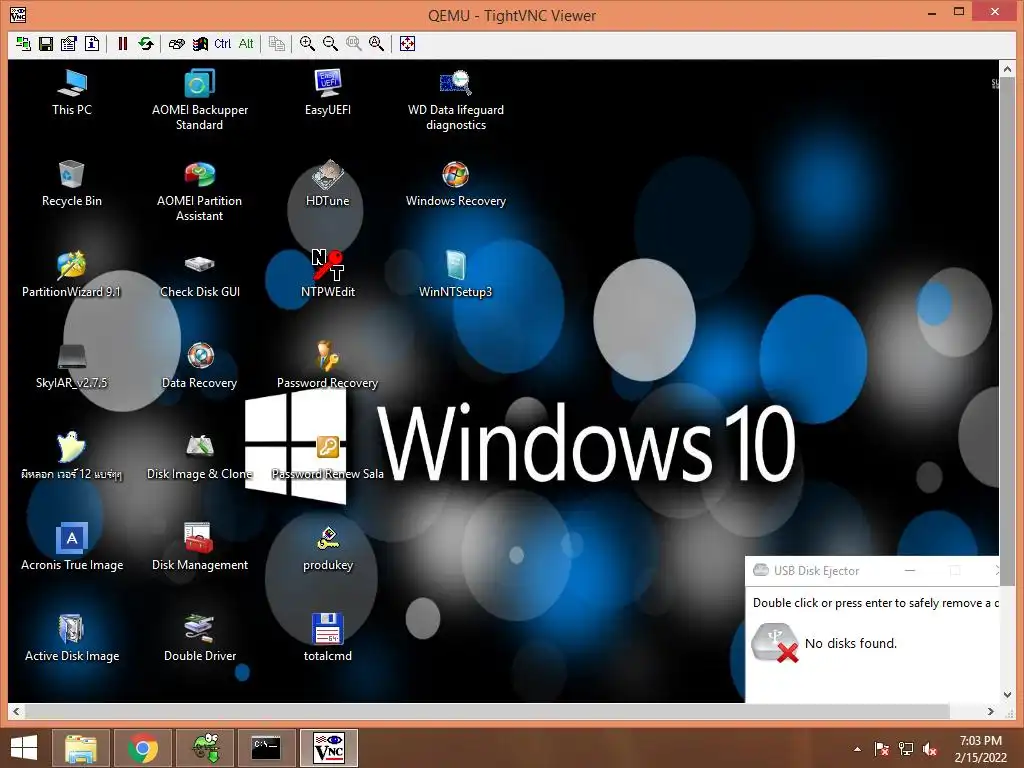Open the Windows Start button
The height and width of the screenshot is (768, 1024).
tap(24, 748)
